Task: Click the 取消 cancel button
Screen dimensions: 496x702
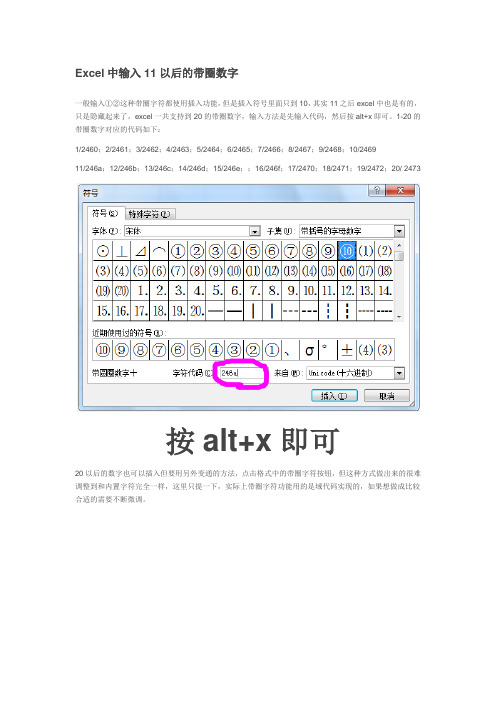Action: (386, 395)
